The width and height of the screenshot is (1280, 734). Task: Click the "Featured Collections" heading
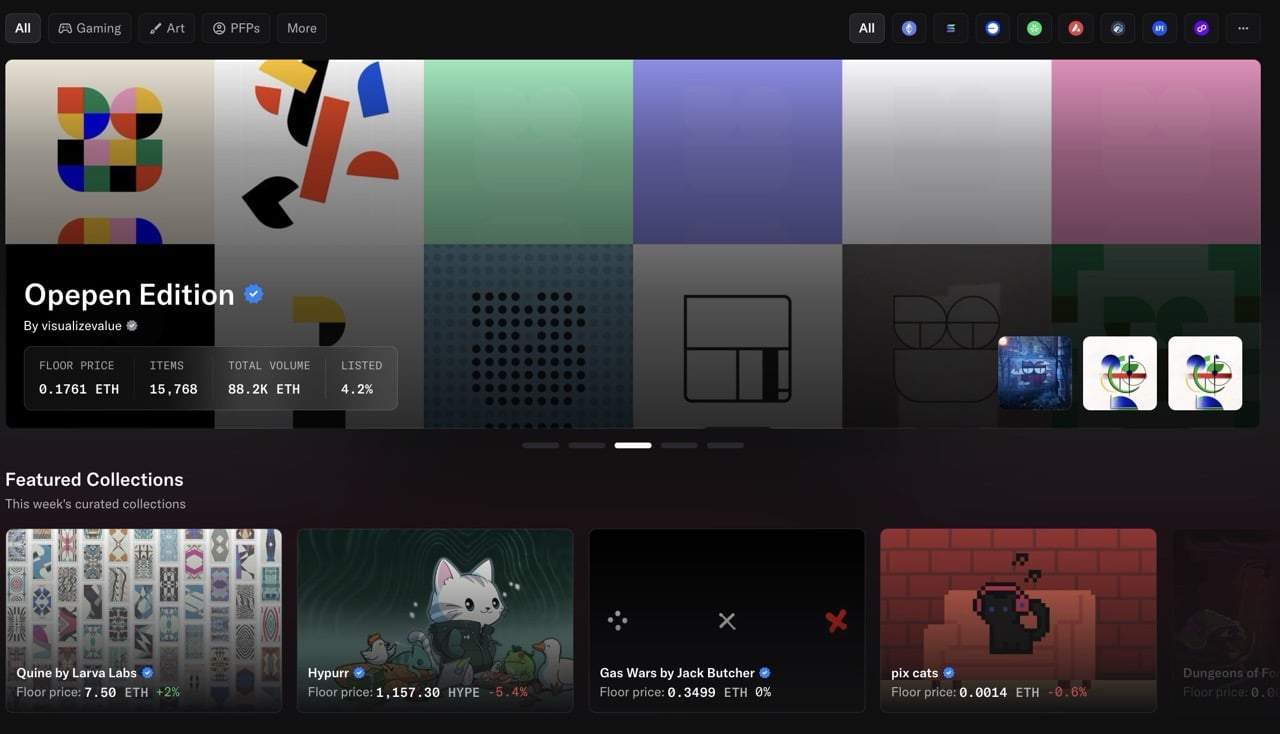[x=95, y=479]
